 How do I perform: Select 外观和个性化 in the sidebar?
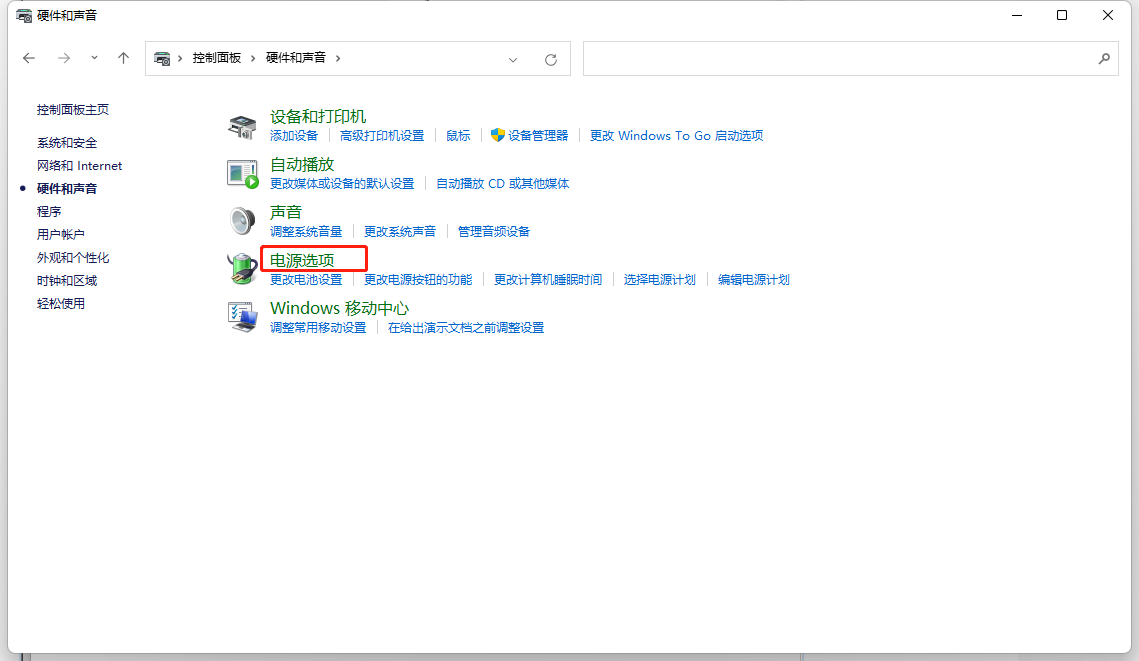(74, 257)
